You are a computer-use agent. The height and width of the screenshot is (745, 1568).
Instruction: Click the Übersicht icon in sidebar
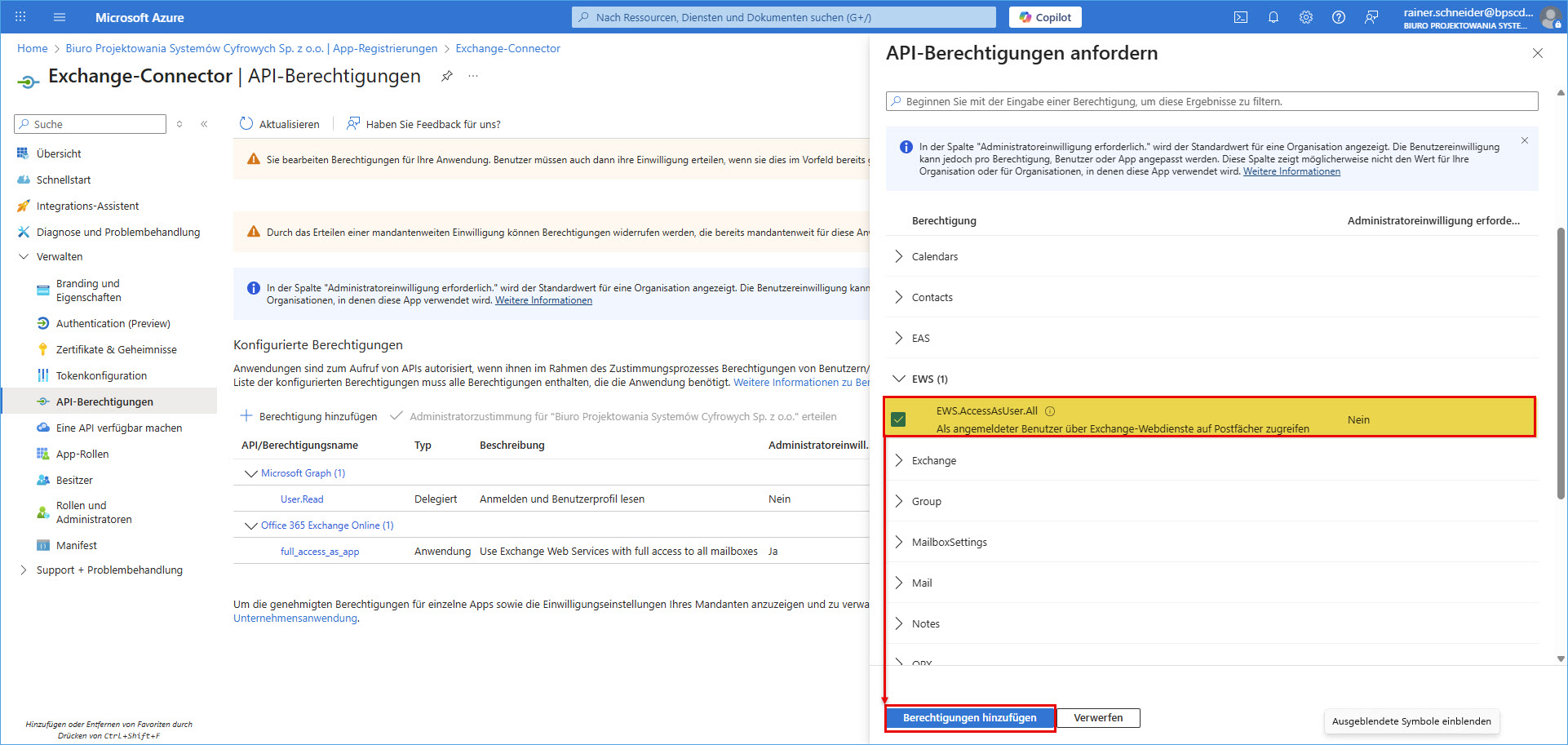click(x=23, y=153)
